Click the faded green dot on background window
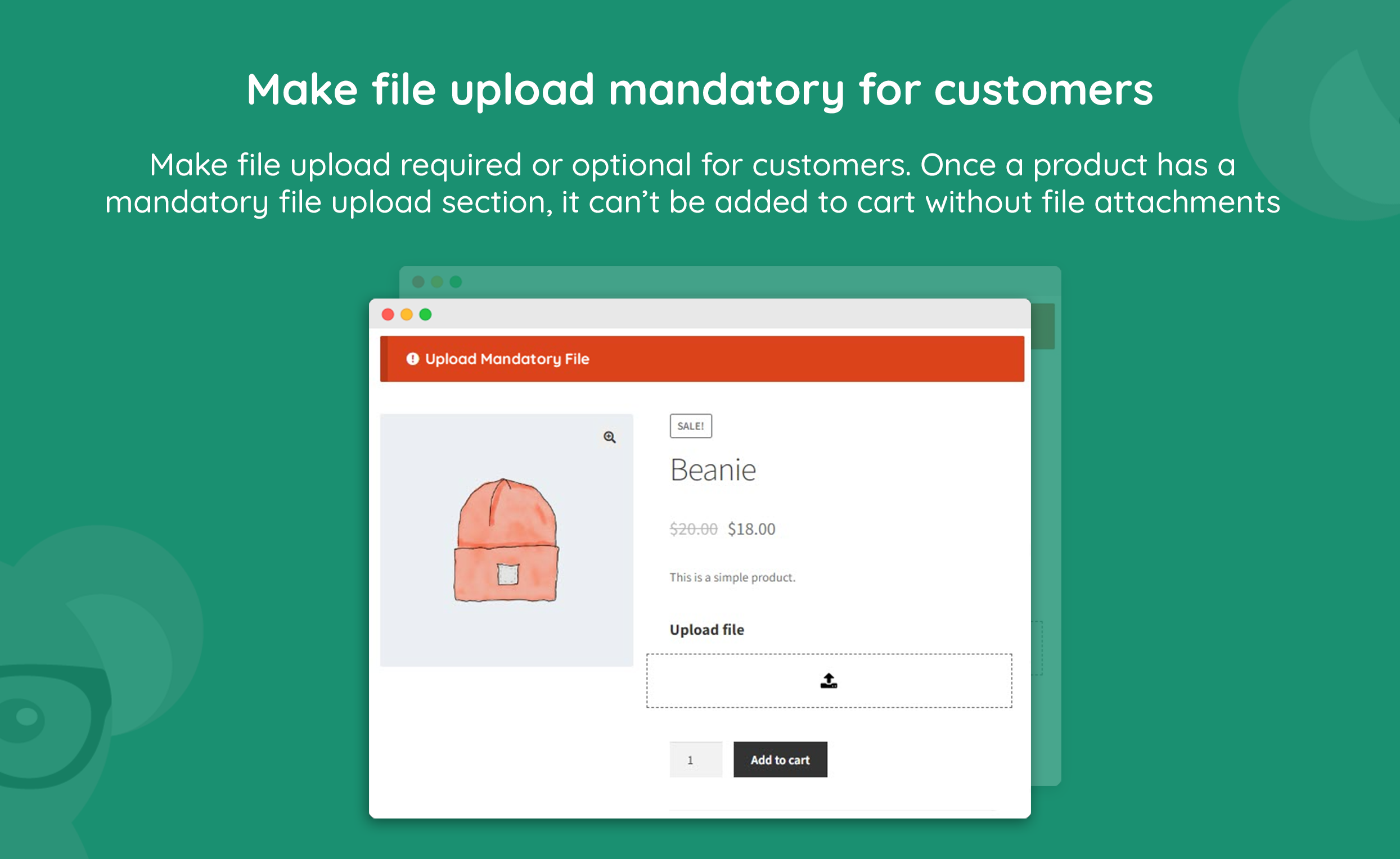1400x859 pixels. click(x=456, y=282)
